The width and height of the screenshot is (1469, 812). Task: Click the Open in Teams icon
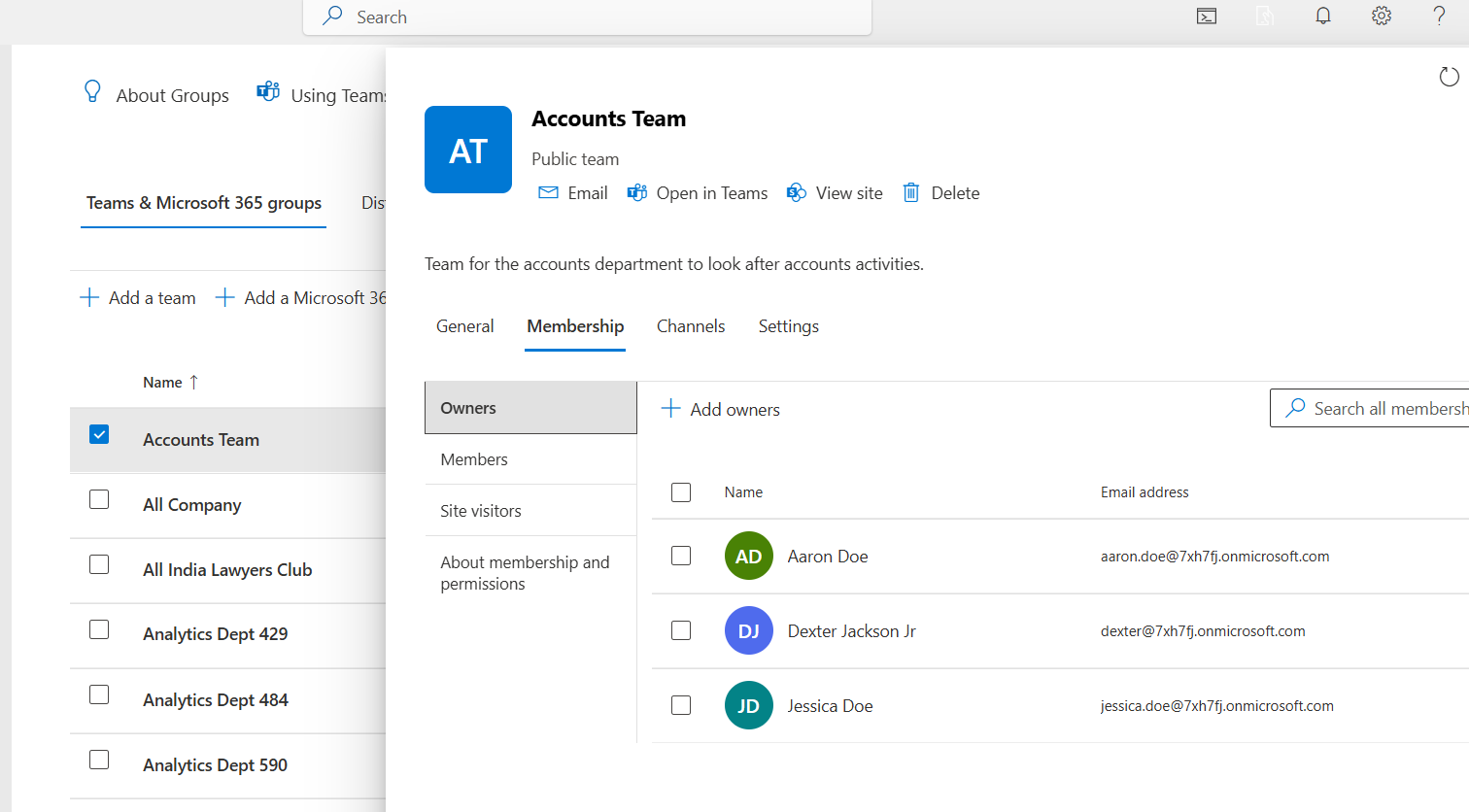click(x=637, y=193)
